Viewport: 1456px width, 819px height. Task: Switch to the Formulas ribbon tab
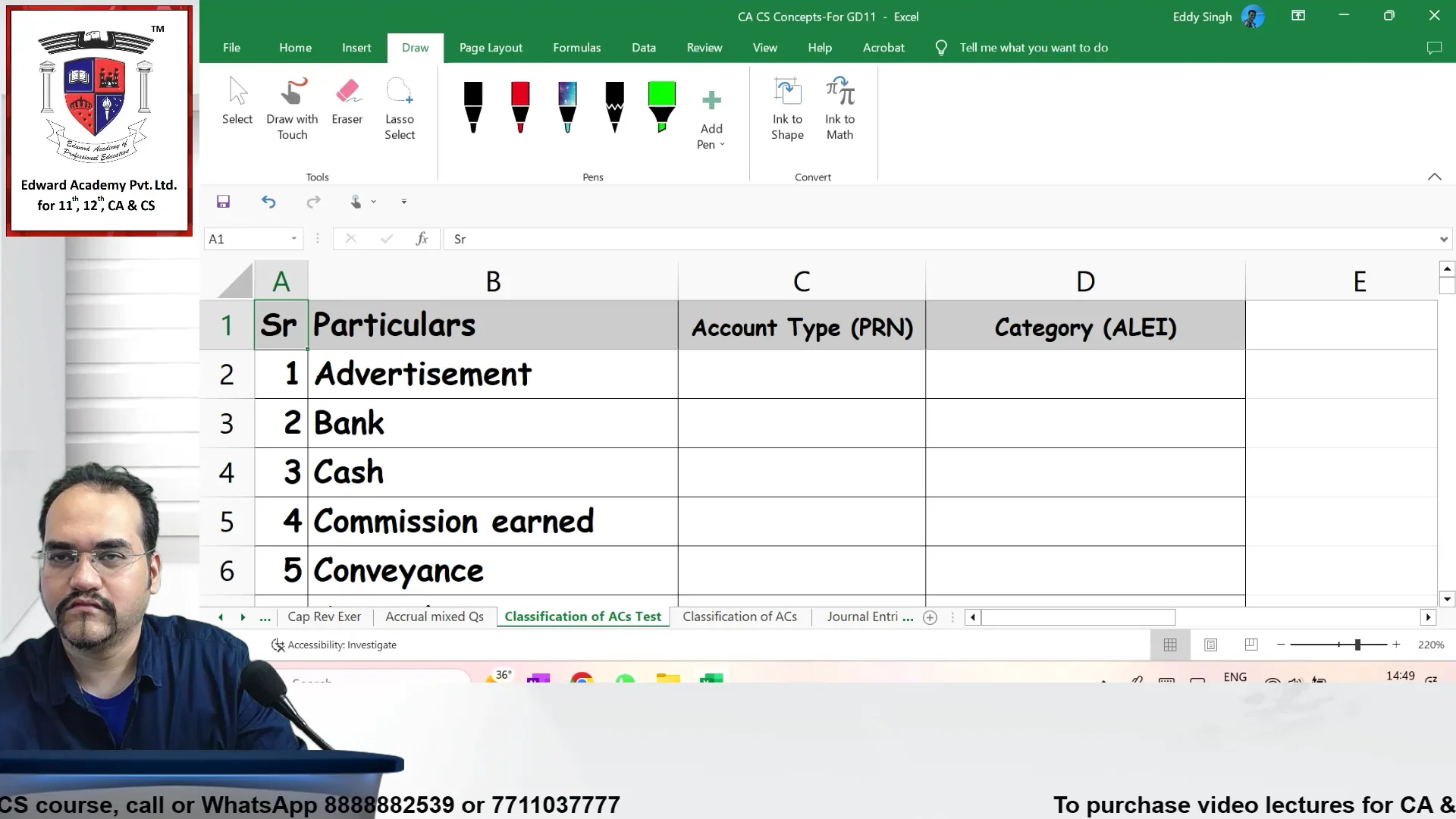576,47
